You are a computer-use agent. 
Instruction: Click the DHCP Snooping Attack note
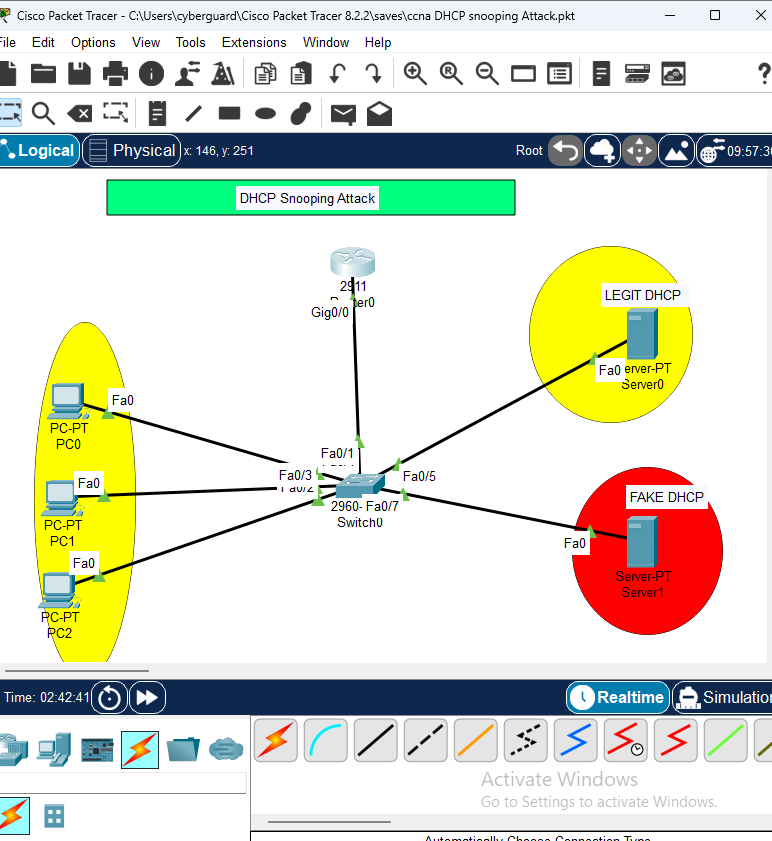[307, 198]
